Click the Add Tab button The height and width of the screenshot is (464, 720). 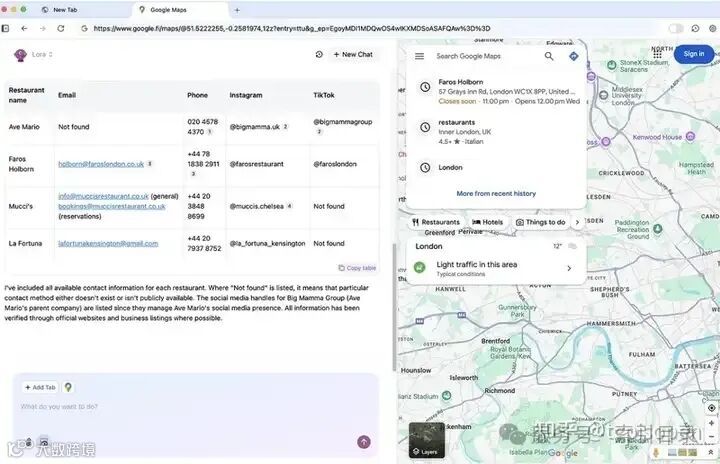(40, 387)
